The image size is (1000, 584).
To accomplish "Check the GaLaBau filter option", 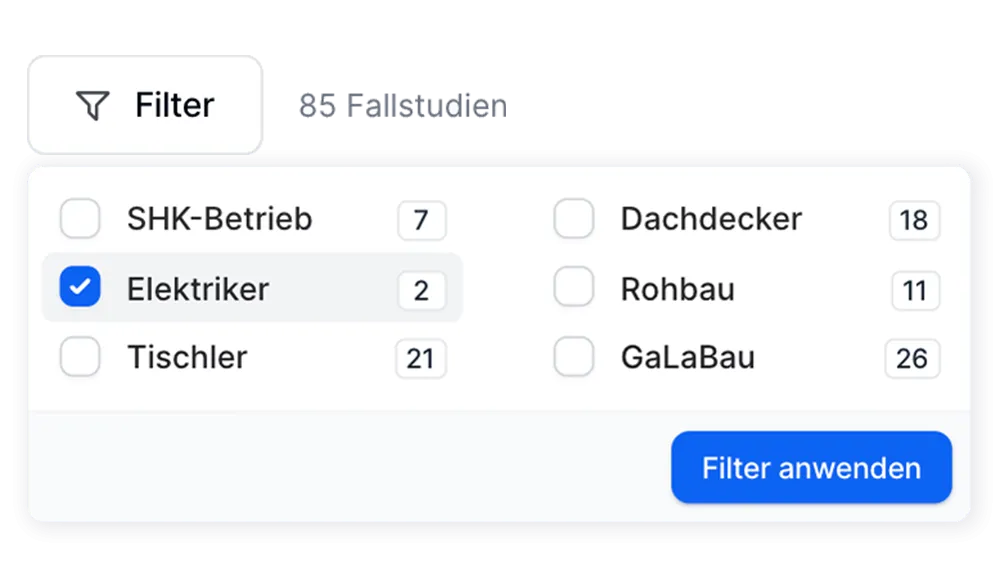I will [573, 357].
